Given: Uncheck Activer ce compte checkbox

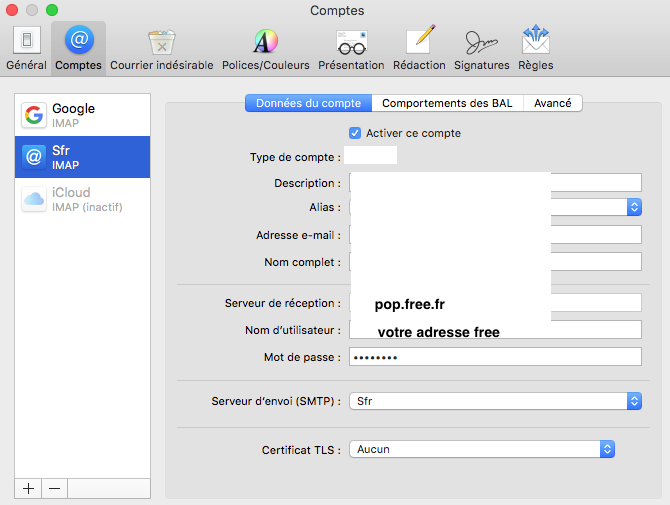Looking at the screenshot, I should pyautogui.click(x=354, y=133).
